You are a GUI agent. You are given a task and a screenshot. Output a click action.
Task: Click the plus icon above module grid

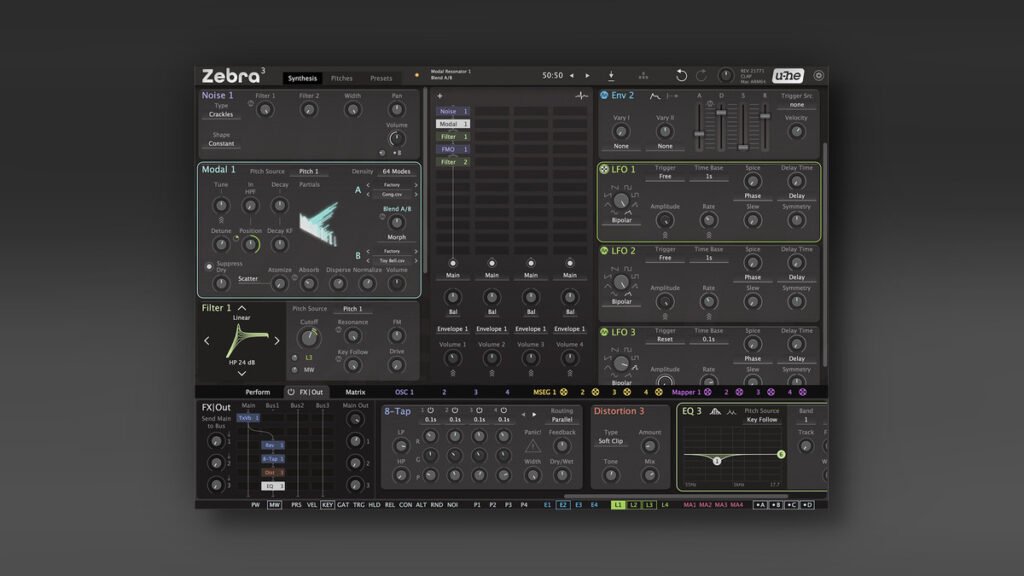point(440,96)
